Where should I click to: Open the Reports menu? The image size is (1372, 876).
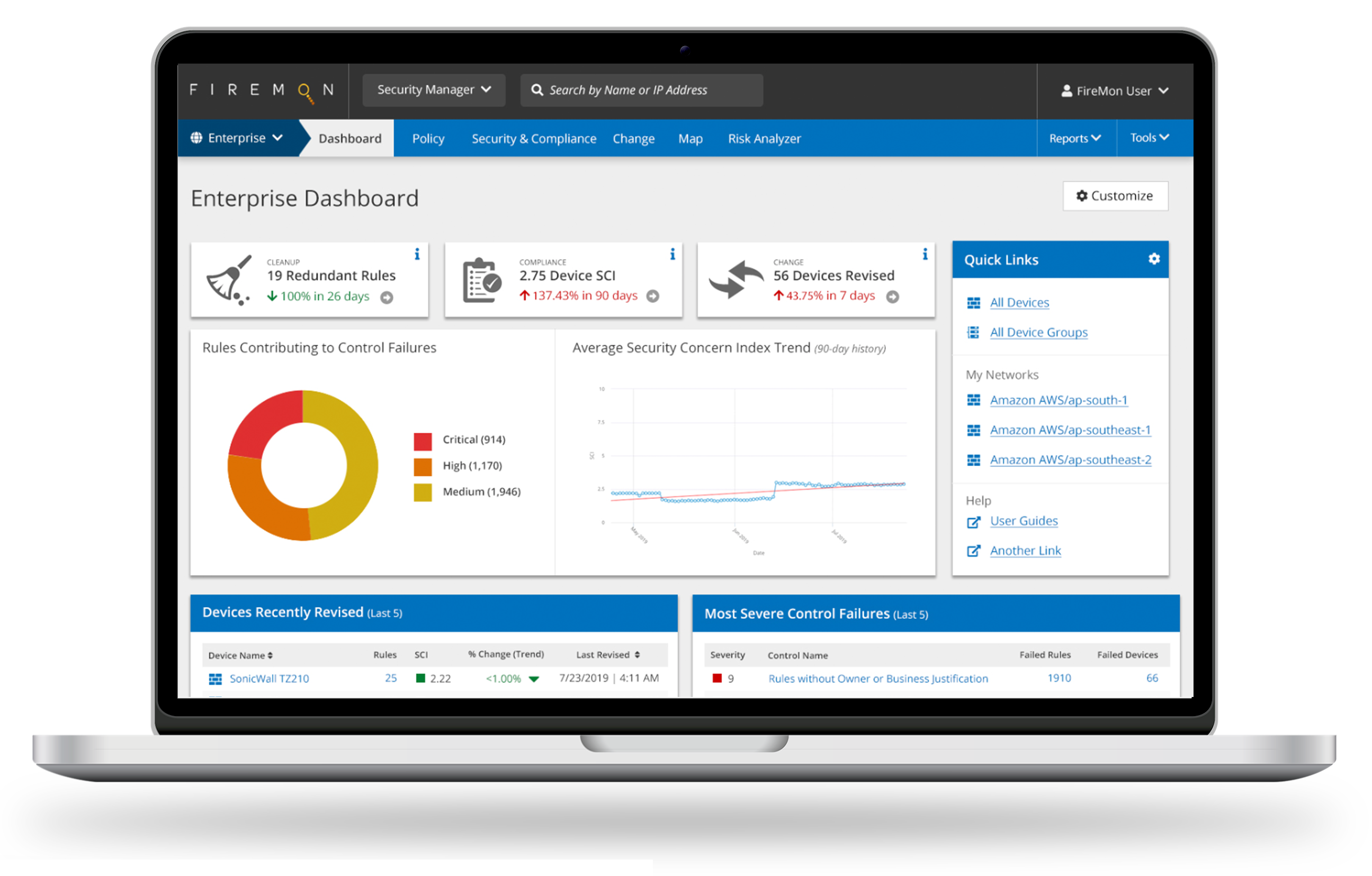tap(1073, 138)
